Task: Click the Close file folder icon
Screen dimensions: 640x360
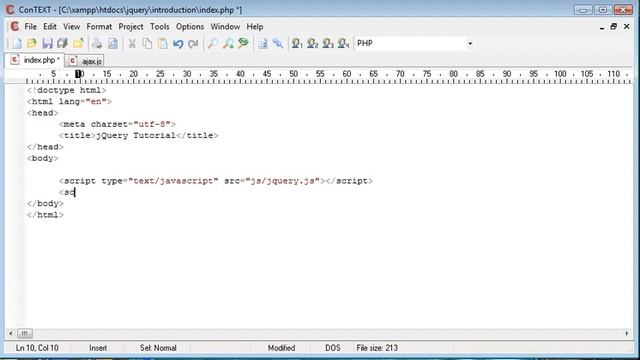Action: [x=78, y=43]
